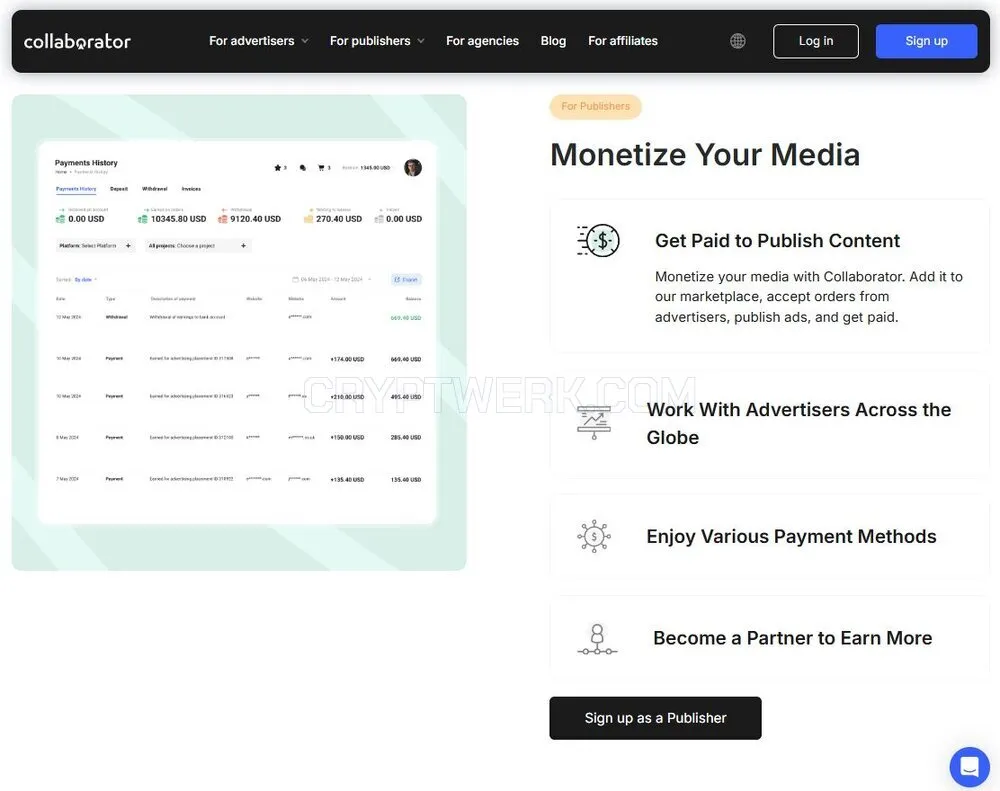Click the Export button in dashboard preview
The image size is (1000, 791).
click(406, 279)
